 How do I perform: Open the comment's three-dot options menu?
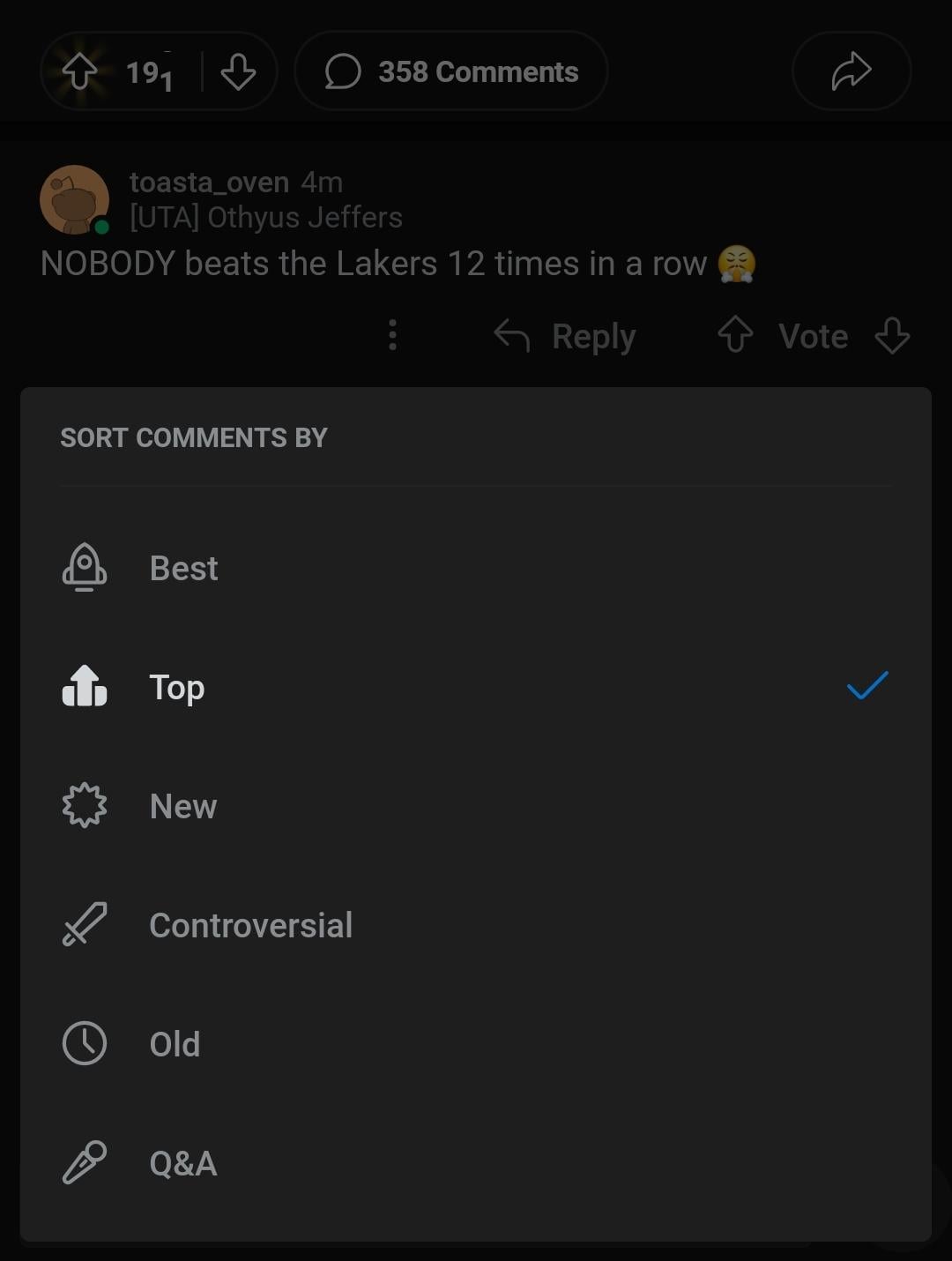[x=392, y=335]
